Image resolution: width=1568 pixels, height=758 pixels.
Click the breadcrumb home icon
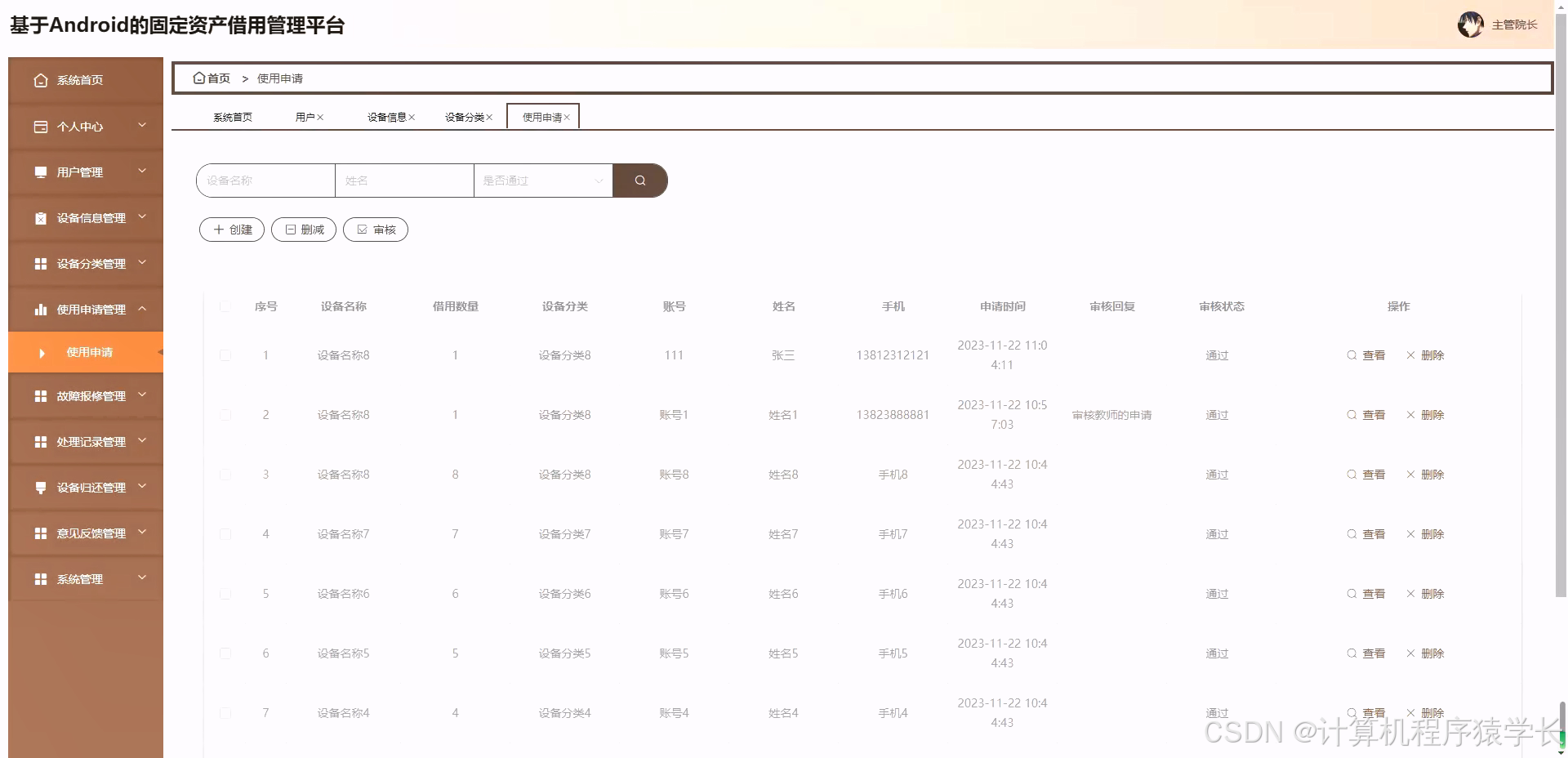[x=199, y=78]
